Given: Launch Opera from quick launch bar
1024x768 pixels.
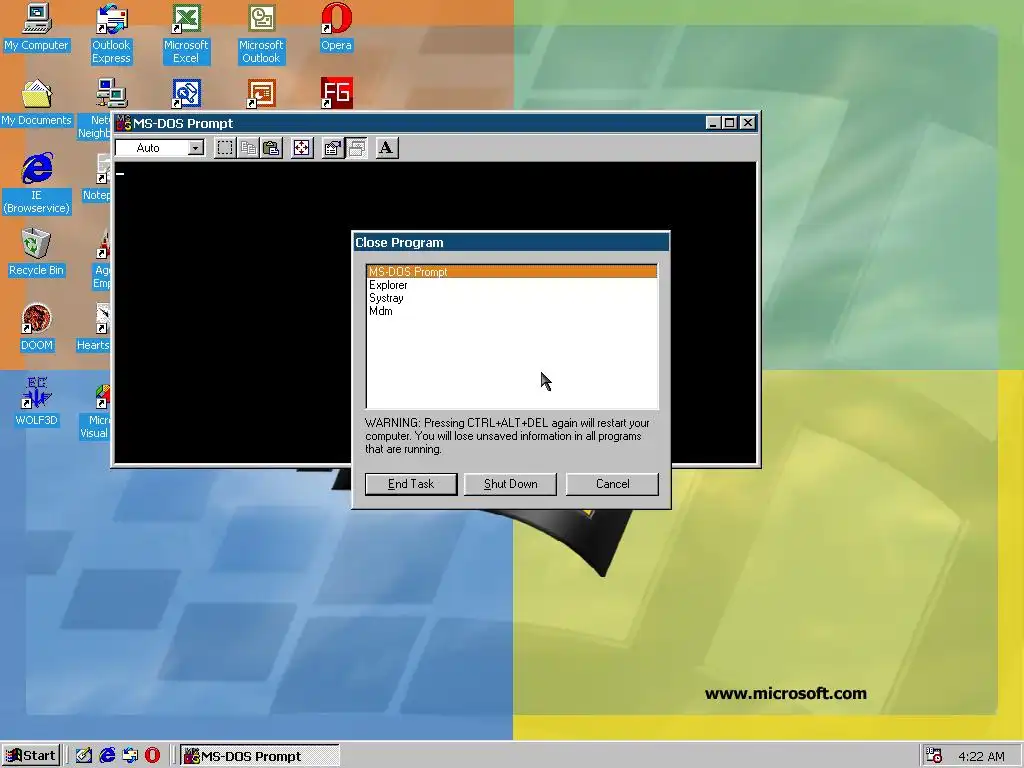Looking at the screenshot, I should tap(152, 756).
